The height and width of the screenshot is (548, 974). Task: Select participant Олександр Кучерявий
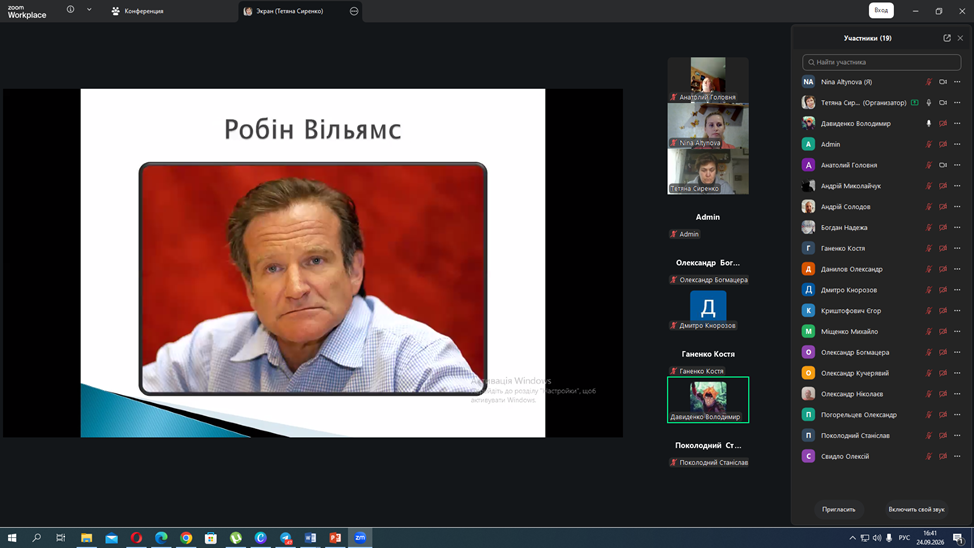(x=881, y=373)
